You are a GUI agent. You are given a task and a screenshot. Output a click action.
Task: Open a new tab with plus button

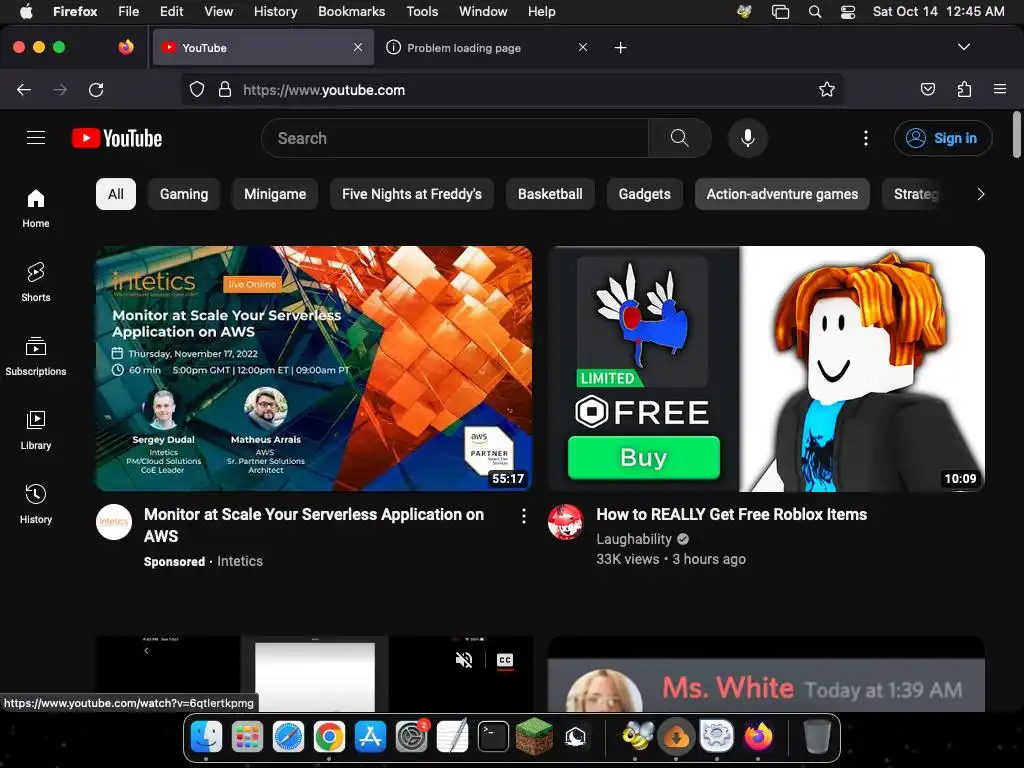tap(620, 48)
